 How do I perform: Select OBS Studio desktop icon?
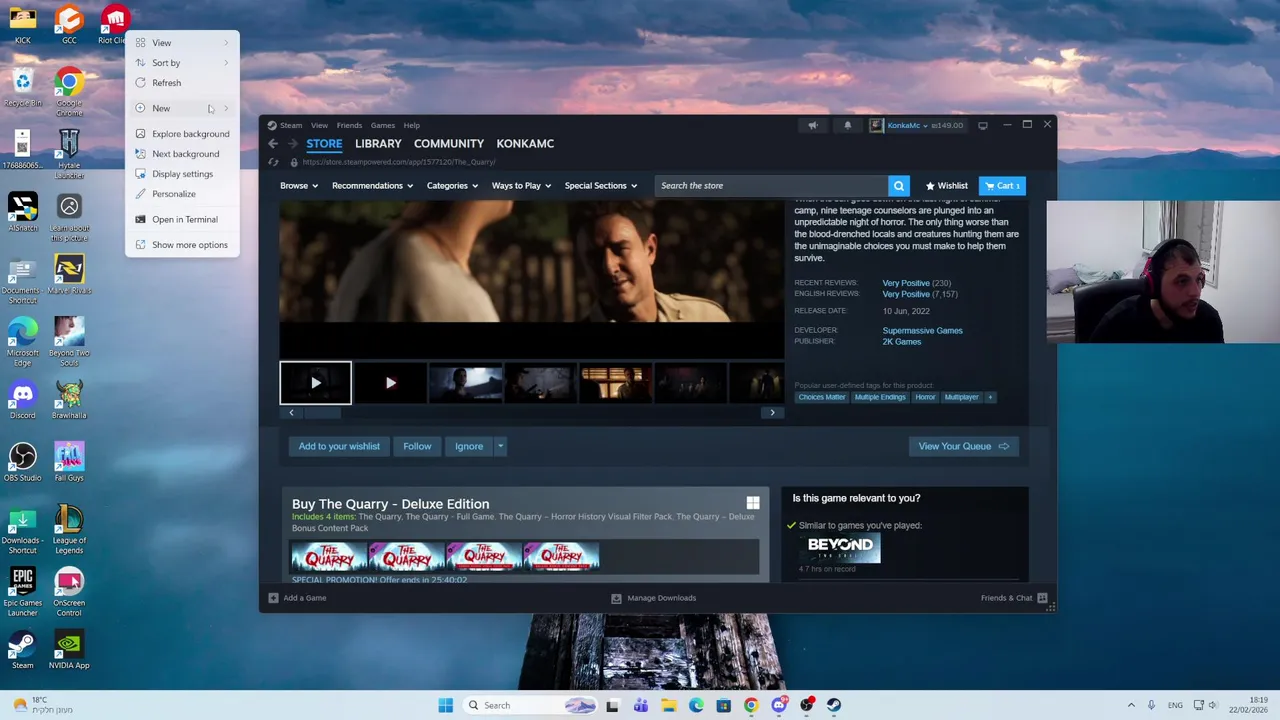[22, 462]
